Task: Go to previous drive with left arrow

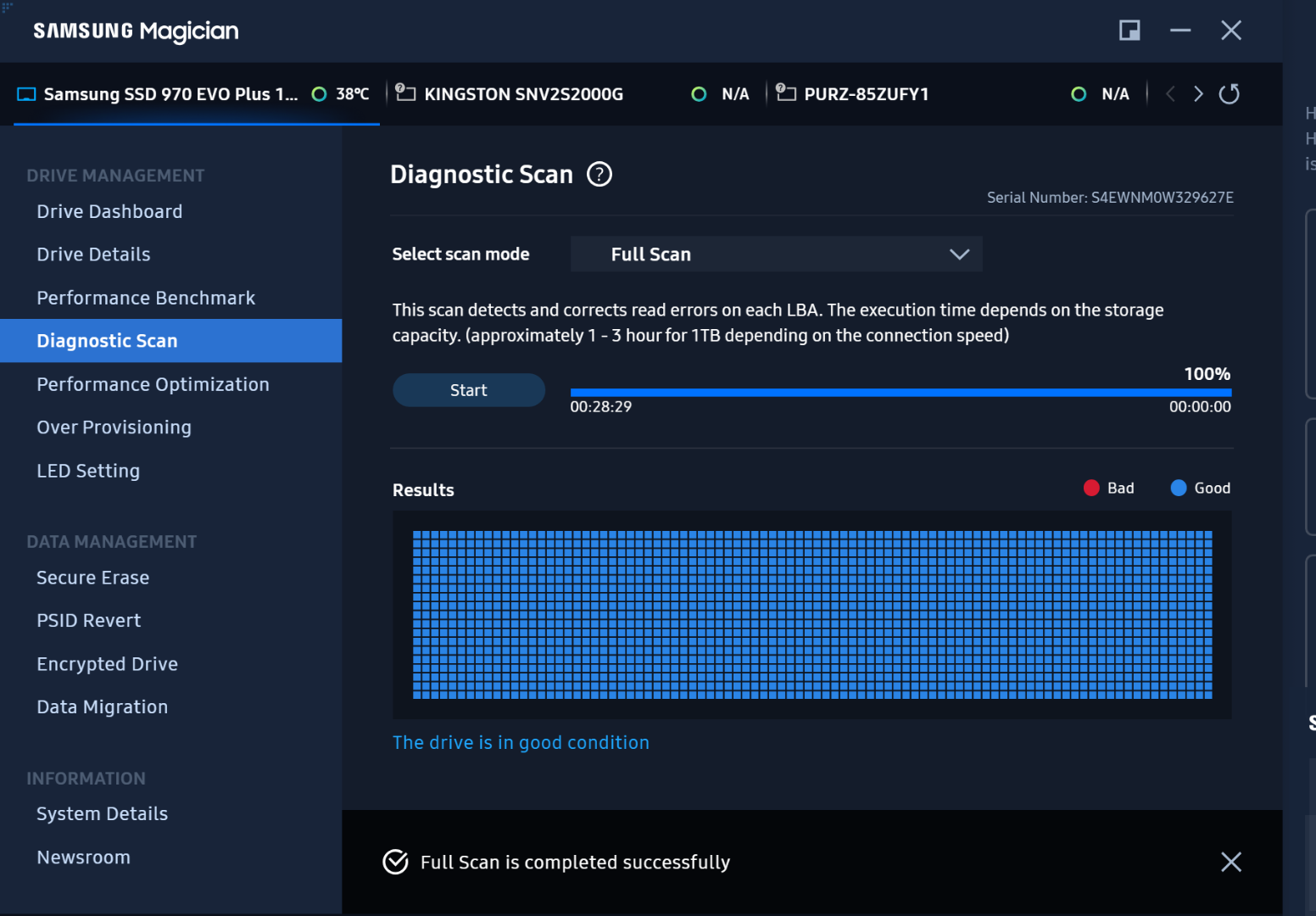Action: [1170, 93]
